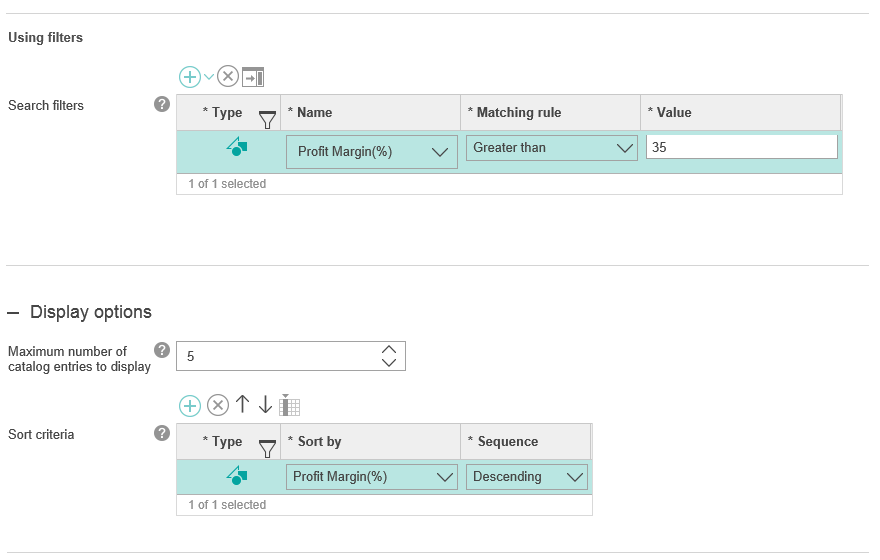Open column settings for sort criteria table

click(x=290, y=405)
